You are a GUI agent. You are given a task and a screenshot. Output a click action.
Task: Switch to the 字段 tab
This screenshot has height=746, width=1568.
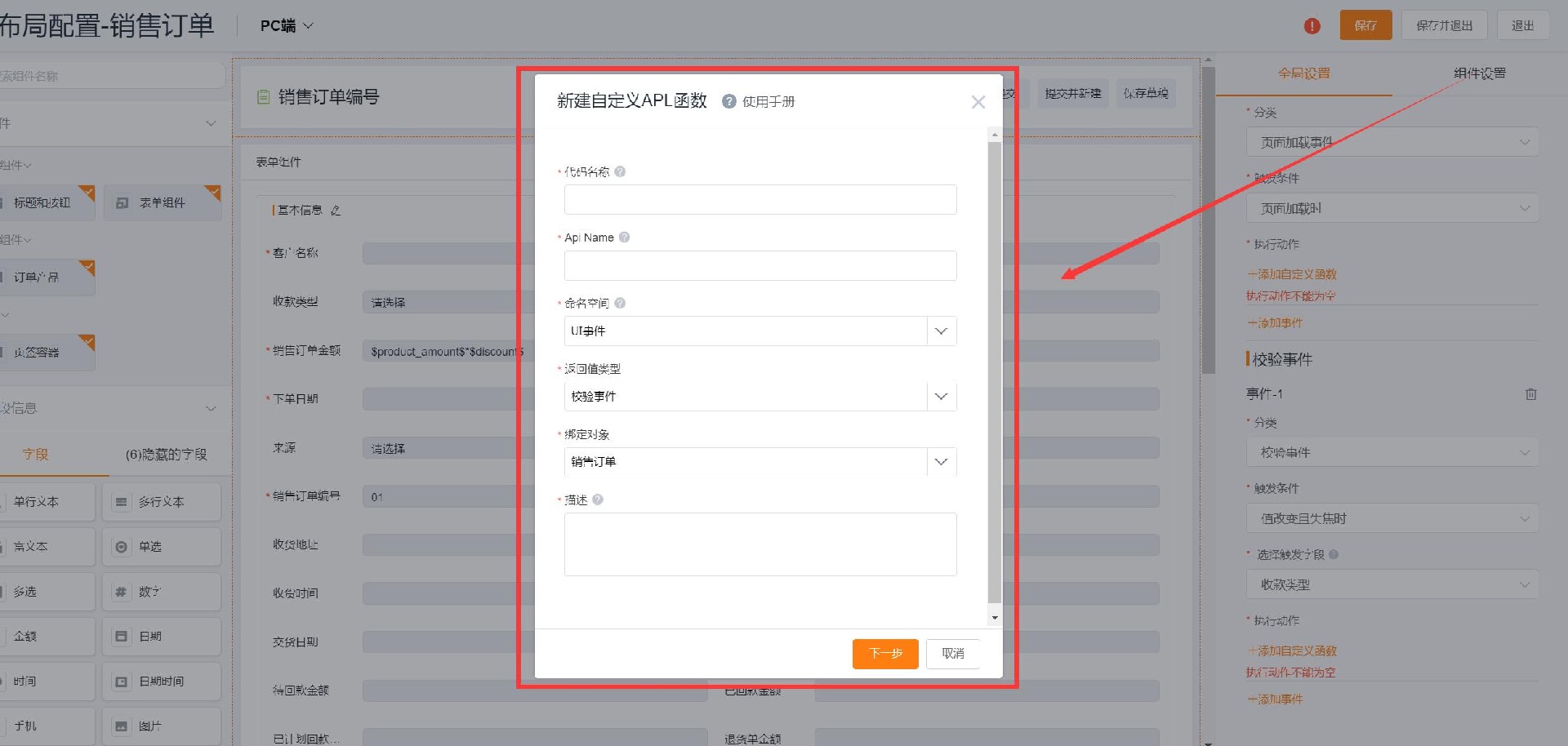[x=35, y=455]
